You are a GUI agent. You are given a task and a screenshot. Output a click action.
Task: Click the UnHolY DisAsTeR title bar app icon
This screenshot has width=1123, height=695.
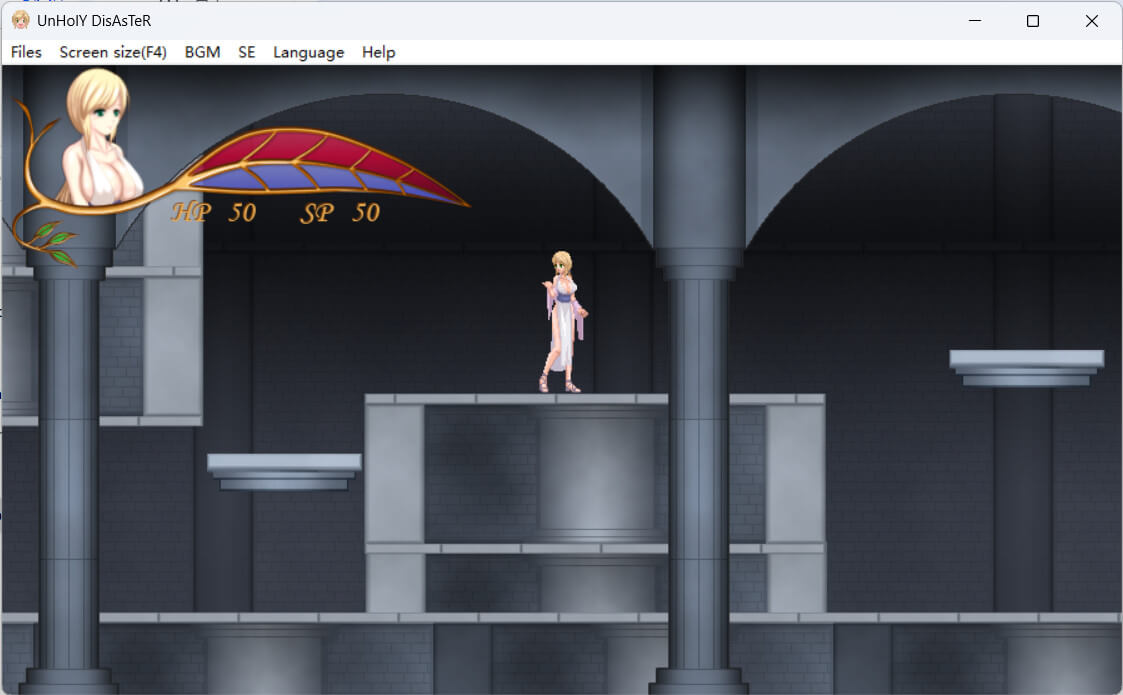[x=20, y=20]
